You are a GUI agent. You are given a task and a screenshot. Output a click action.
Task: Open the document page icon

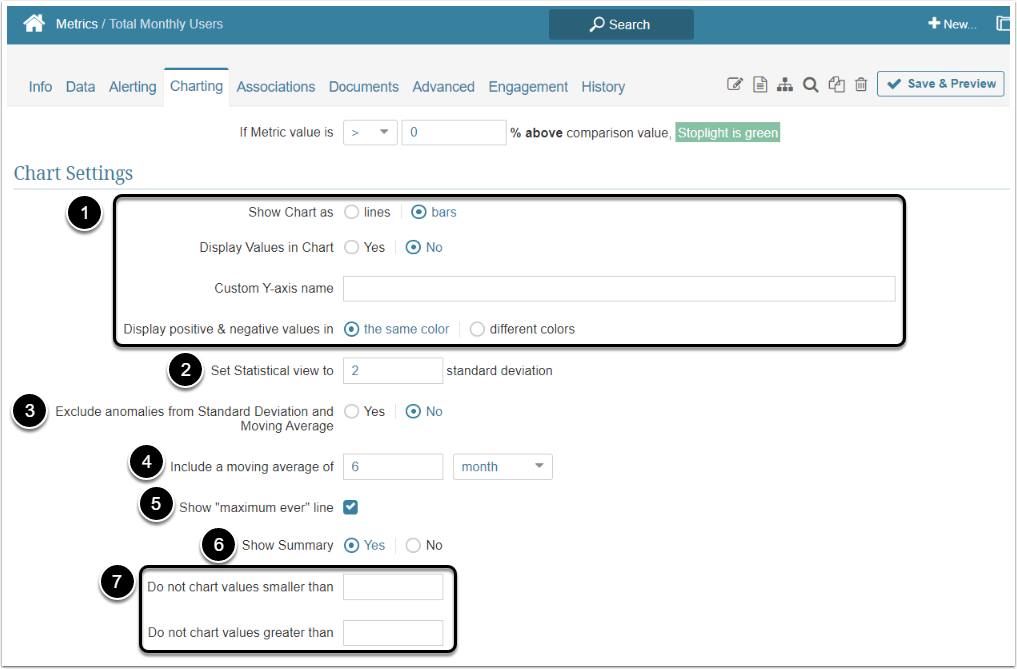pos(760,84)
